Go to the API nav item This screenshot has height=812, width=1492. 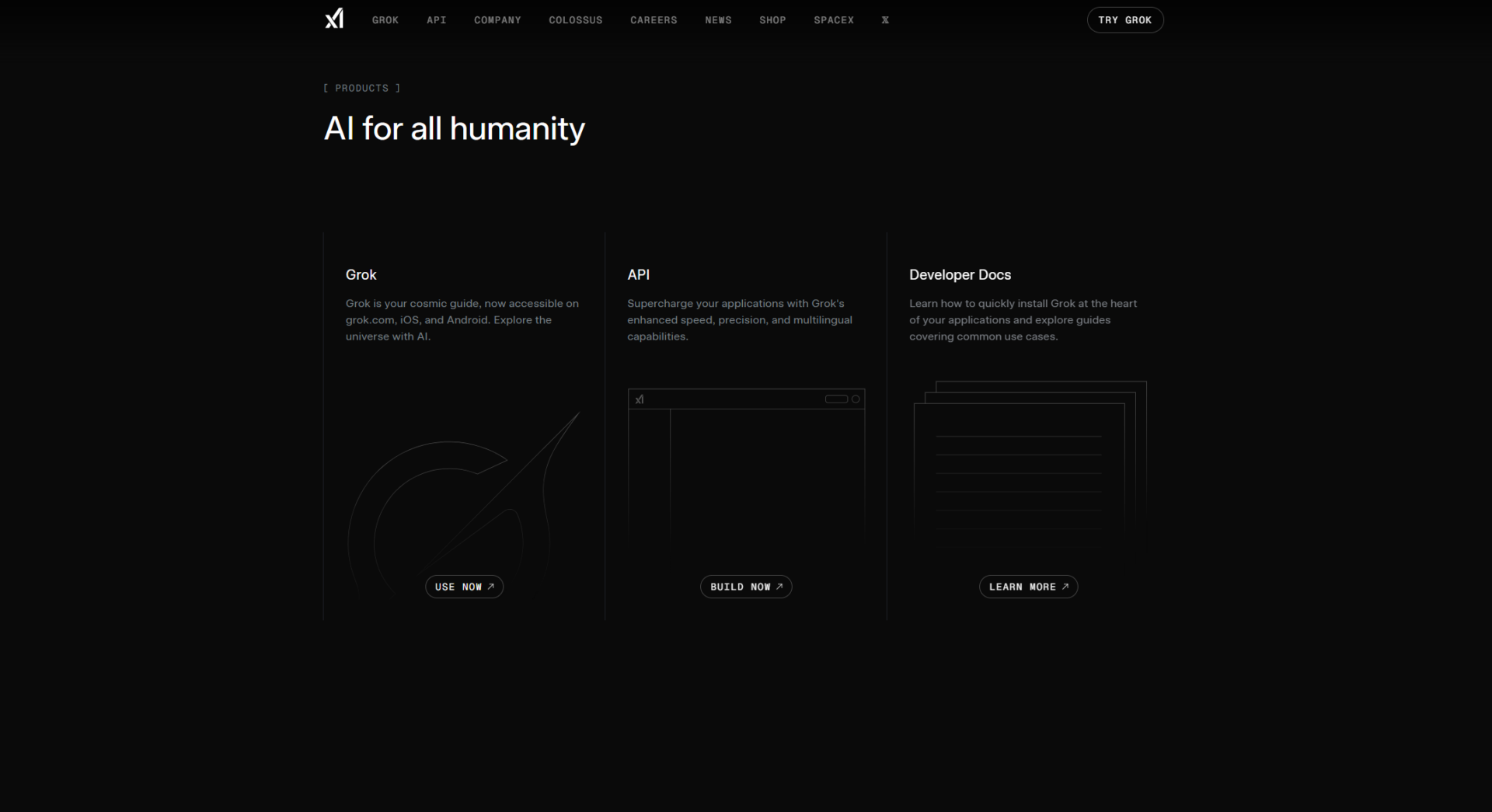[437, 20]
